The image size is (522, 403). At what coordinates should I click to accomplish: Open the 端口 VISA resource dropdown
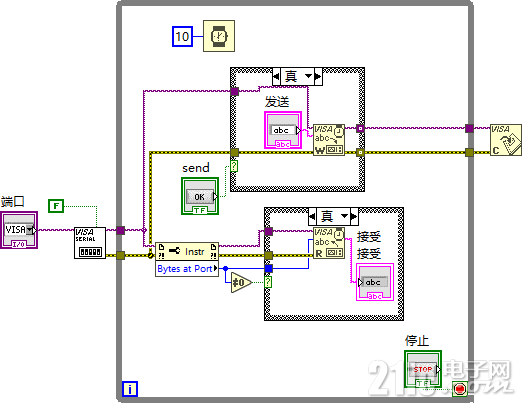point(30,230)
